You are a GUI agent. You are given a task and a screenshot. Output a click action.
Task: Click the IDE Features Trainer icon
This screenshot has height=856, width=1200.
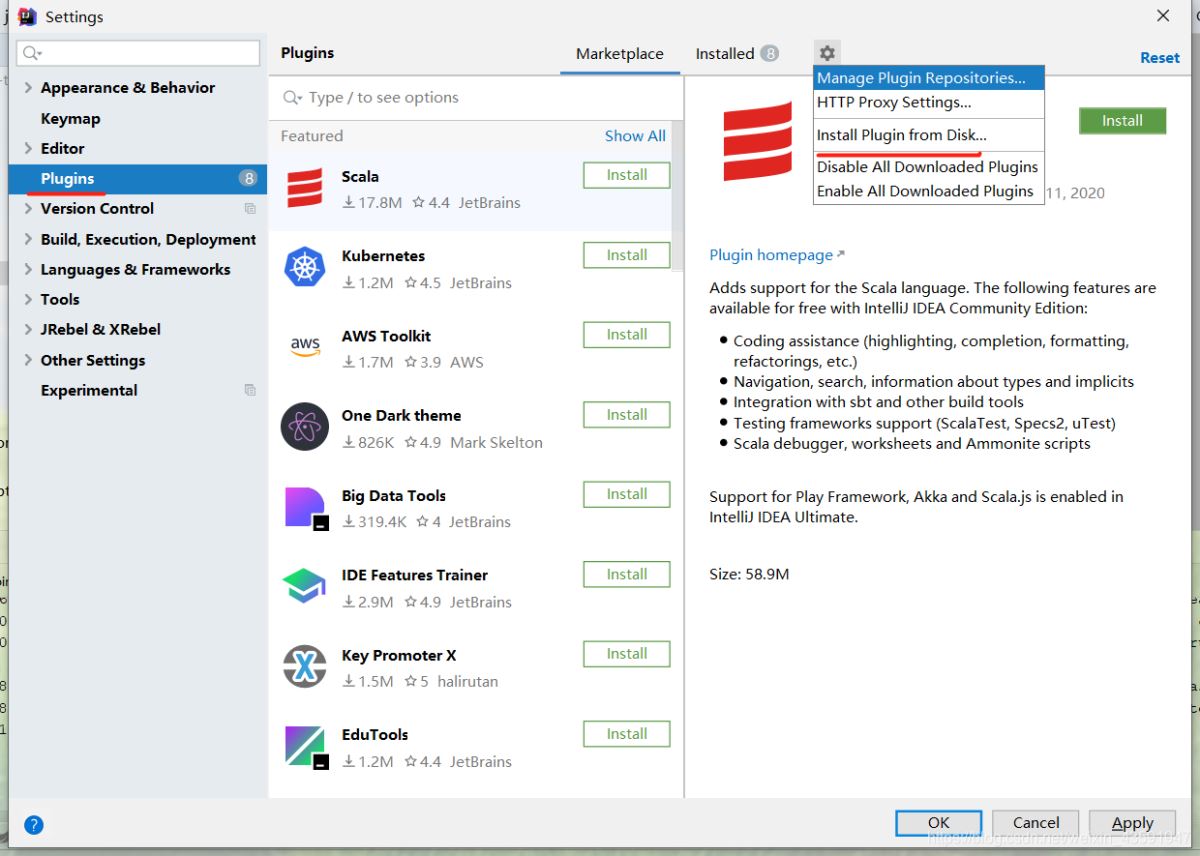click(x=305, y=586)
